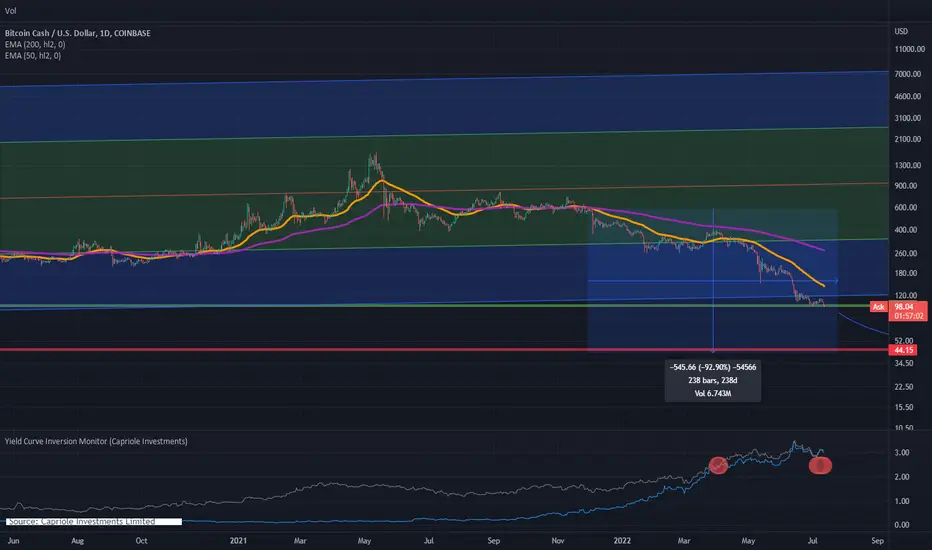Click the red circle marker on yield curve near July 2022

point(820,465)
